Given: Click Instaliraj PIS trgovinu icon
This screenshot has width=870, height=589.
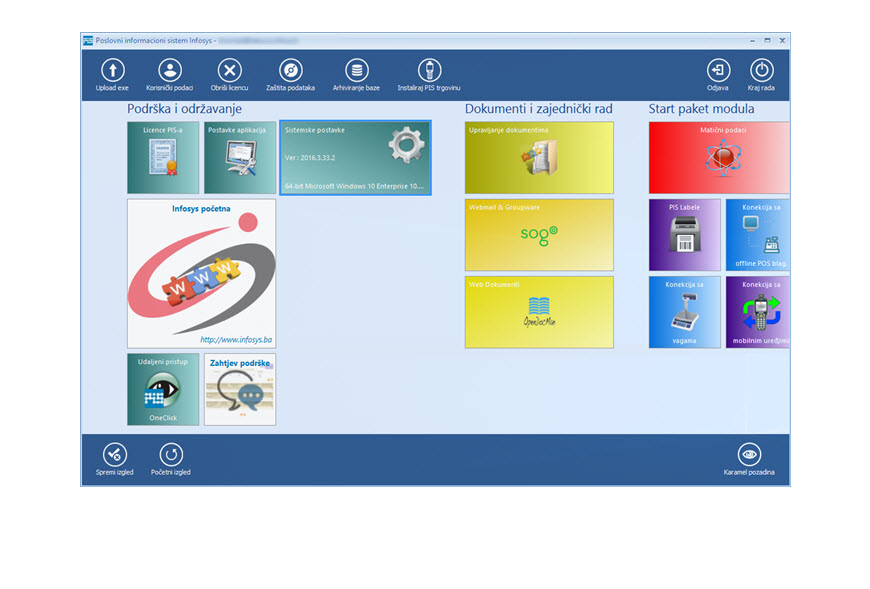Looking at the screenshot, I should [429, 70].
